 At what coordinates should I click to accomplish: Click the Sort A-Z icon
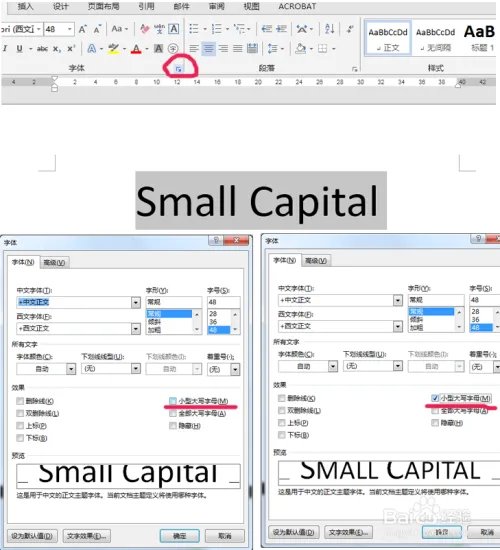329,29
